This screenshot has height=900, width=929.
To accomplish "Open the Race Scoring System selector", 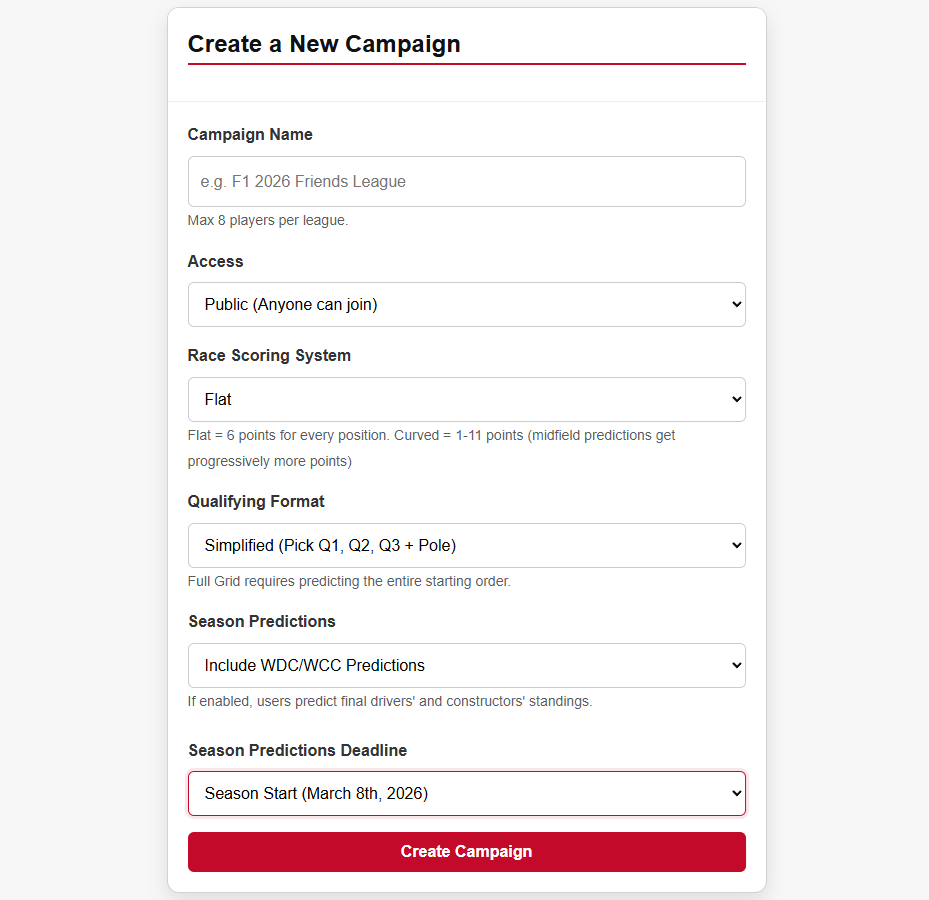I will (466, 399).
